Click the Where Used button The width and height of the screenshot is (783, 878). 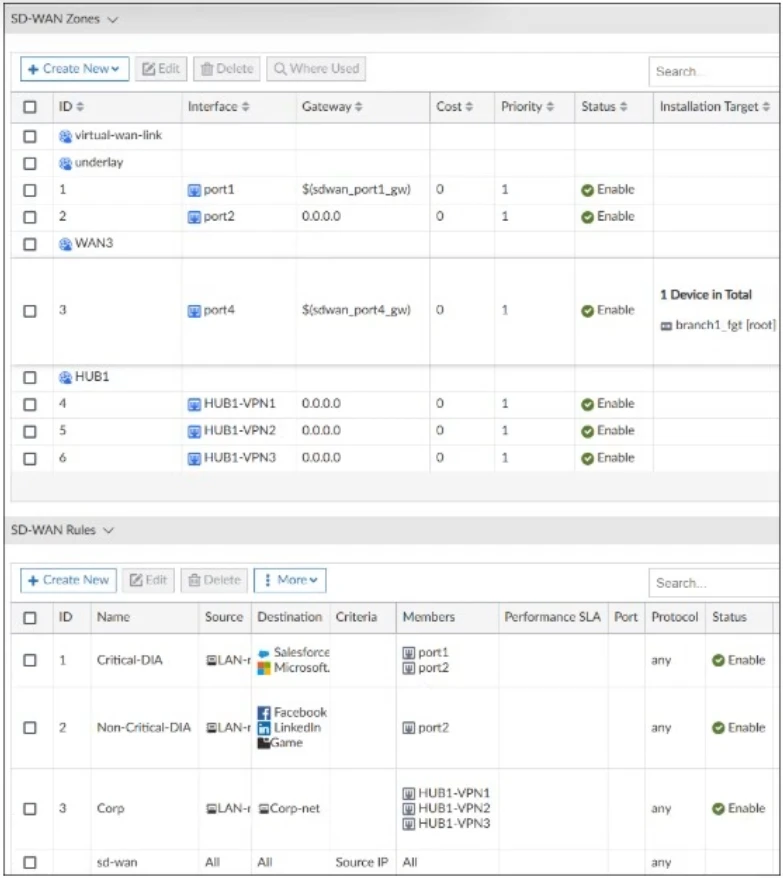(316, 69)
